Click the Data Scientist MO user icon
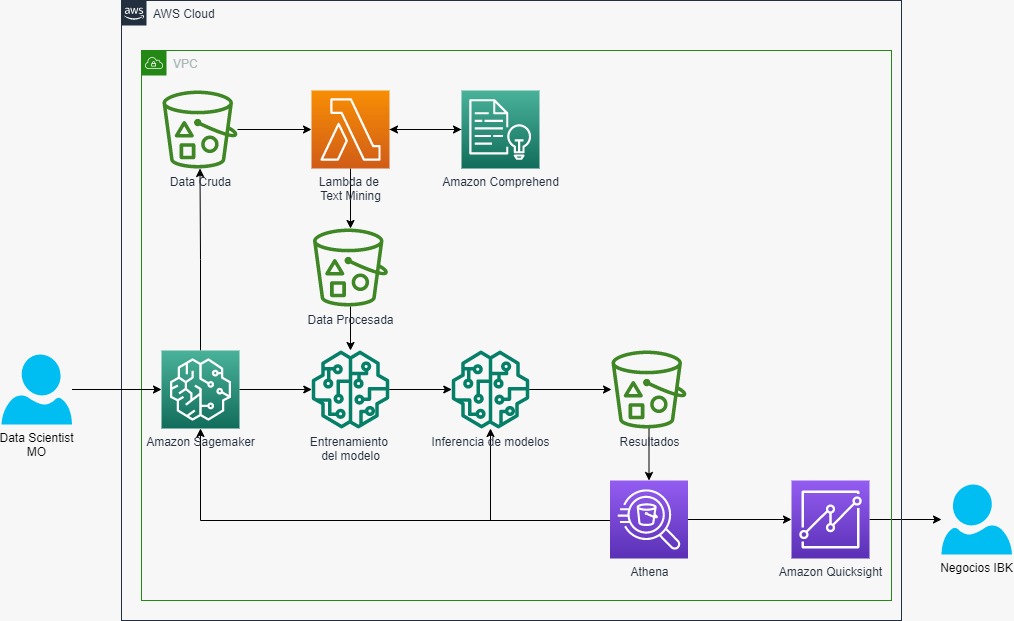Viewport: 1014px width, 621px height. click(x=37, y=389)
